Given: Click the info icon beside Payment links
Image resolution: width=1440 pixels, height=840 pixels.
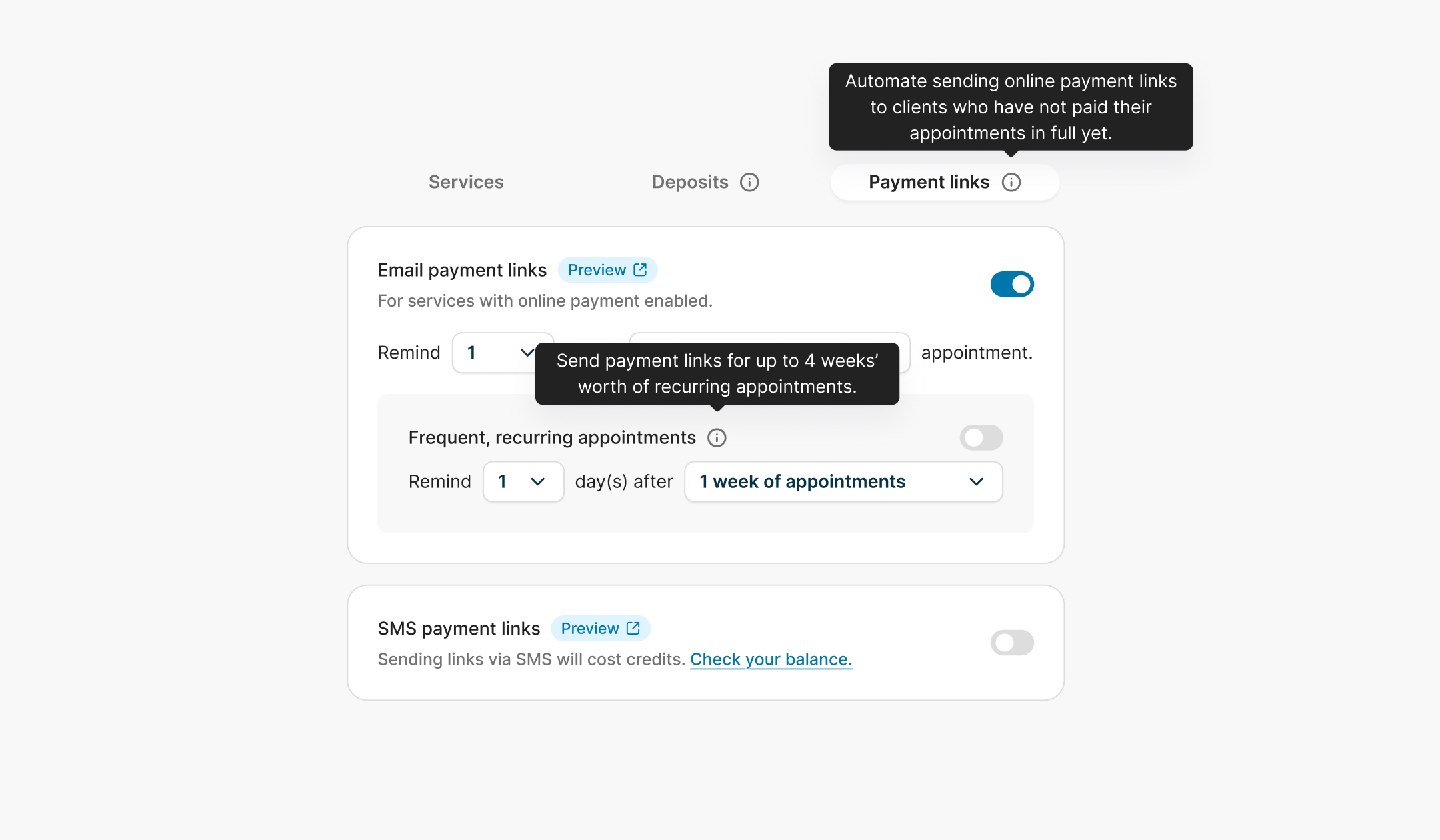Looking at the screenshot, I should (1011, 183).
